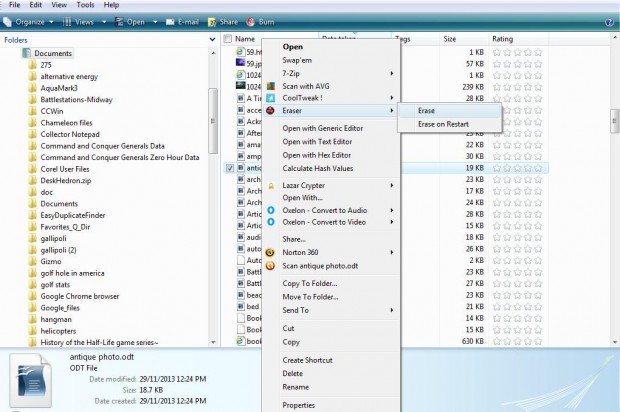This screenshot has height=412, width=620.
Task: Collapse the Folders pane chevron
Action: tap(212, 40)
